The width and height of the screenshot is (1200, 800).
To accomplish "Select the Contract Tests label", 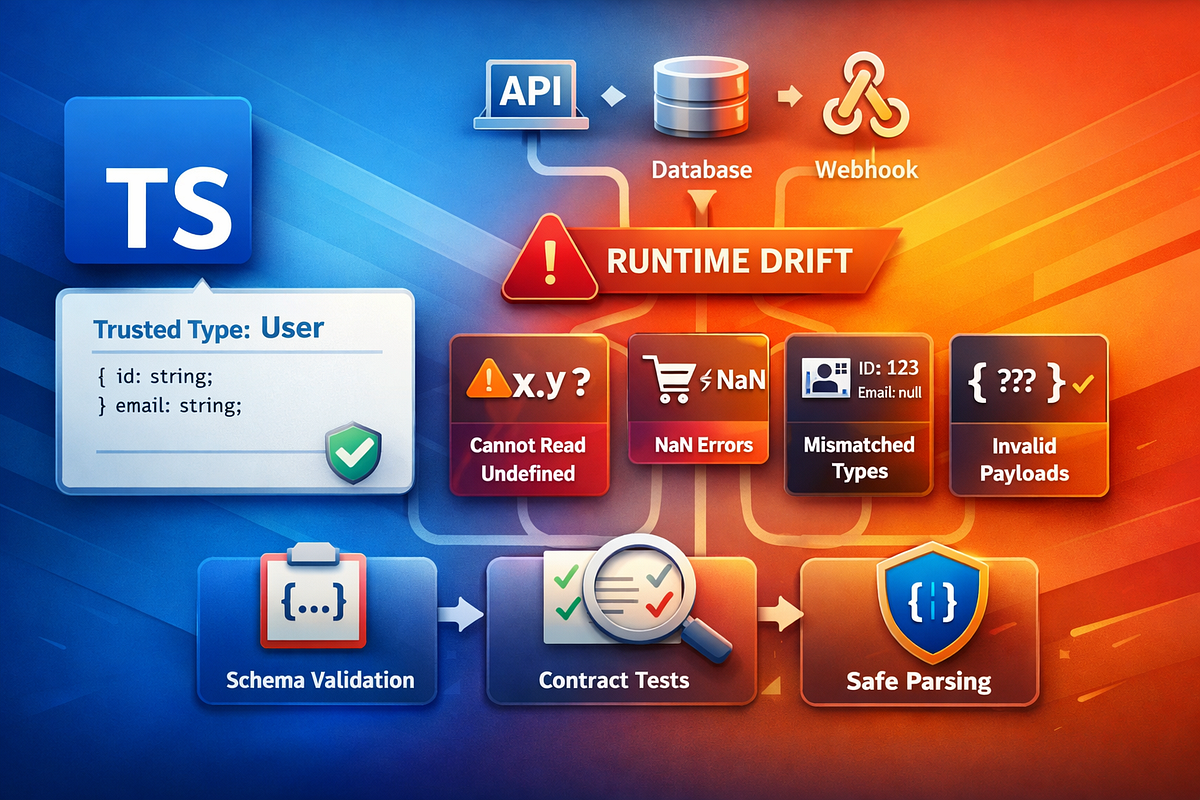I will point(614,681).
